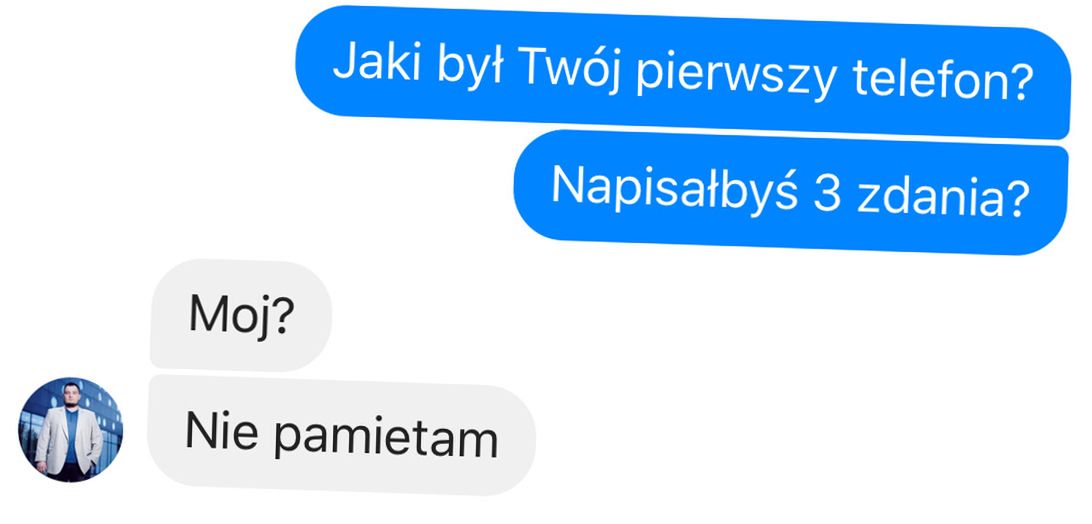The height and width of the screenshot is (524, 1092).
Task: Open the sender's round profile avatar
Action: point(70,430)
